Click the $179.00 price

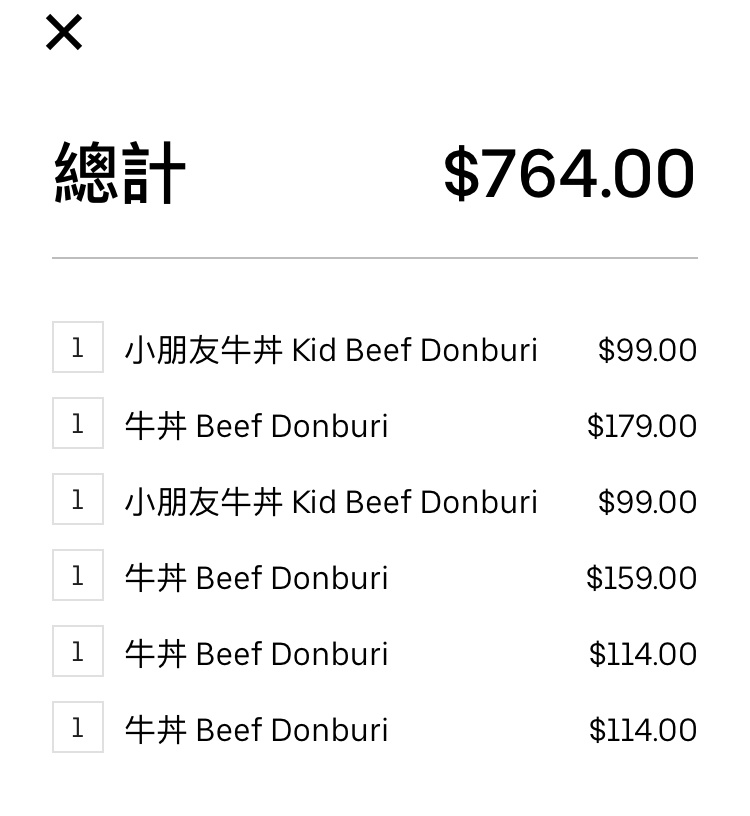pos(642,426)
